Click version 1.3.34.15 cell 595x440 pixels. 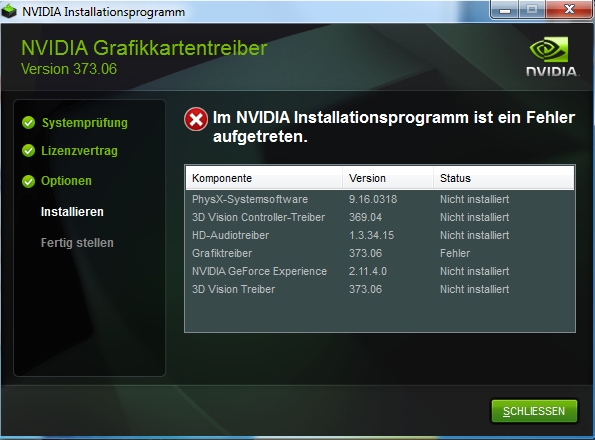371,235
